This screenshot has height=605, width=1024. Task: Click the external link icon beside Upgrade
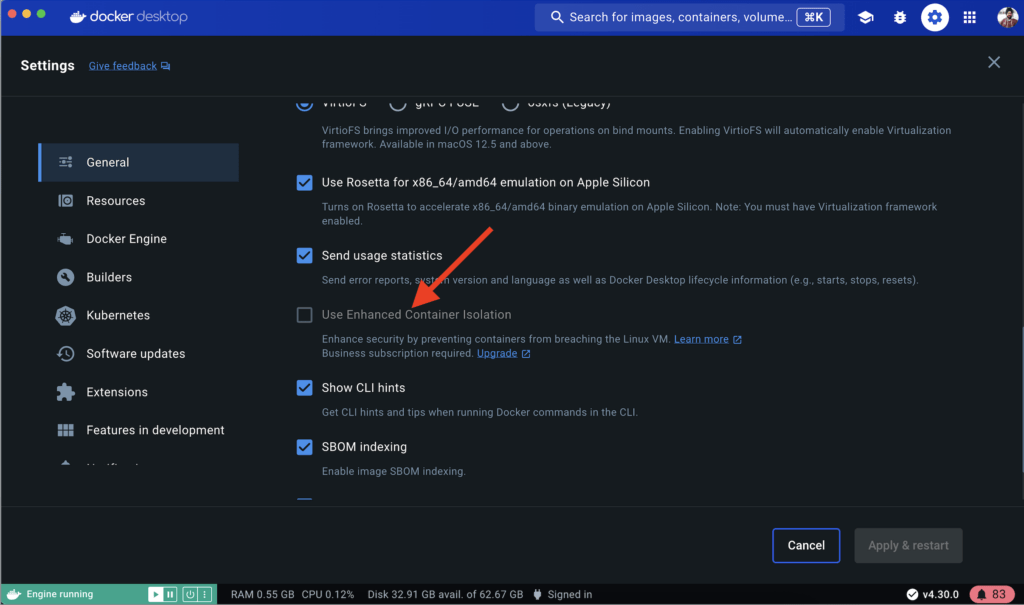tap(526, 354)
